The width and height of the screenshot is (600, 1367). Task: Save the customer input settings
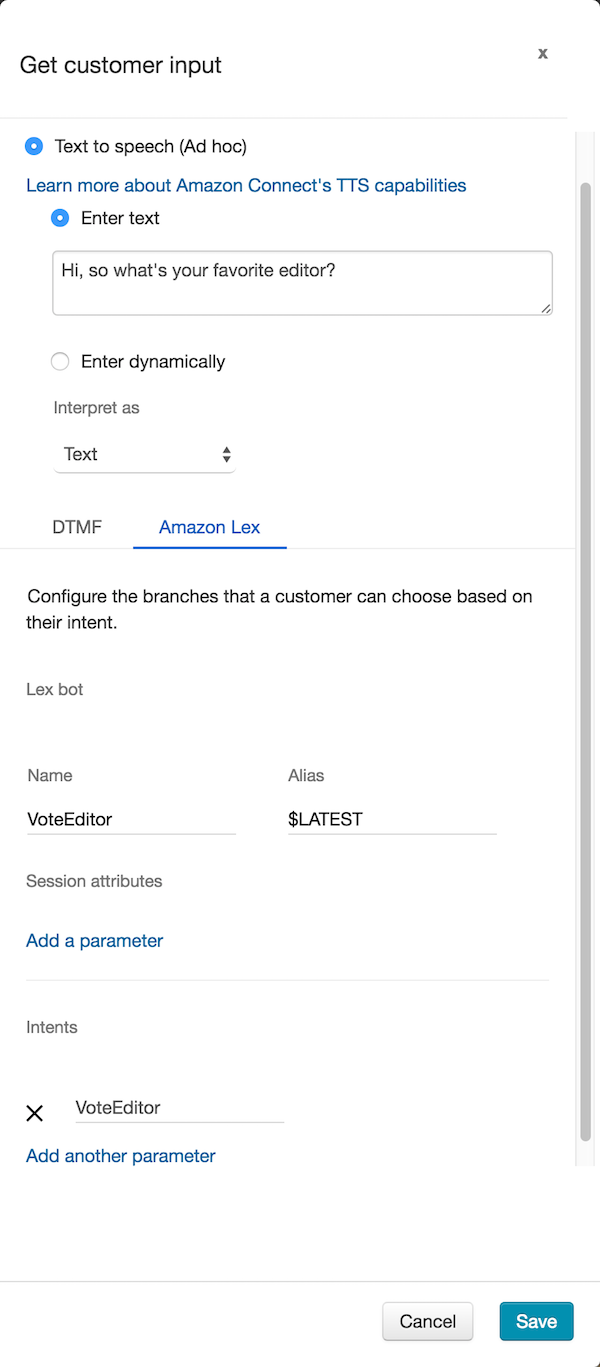pyautogui.click(x=536, y=1321)
